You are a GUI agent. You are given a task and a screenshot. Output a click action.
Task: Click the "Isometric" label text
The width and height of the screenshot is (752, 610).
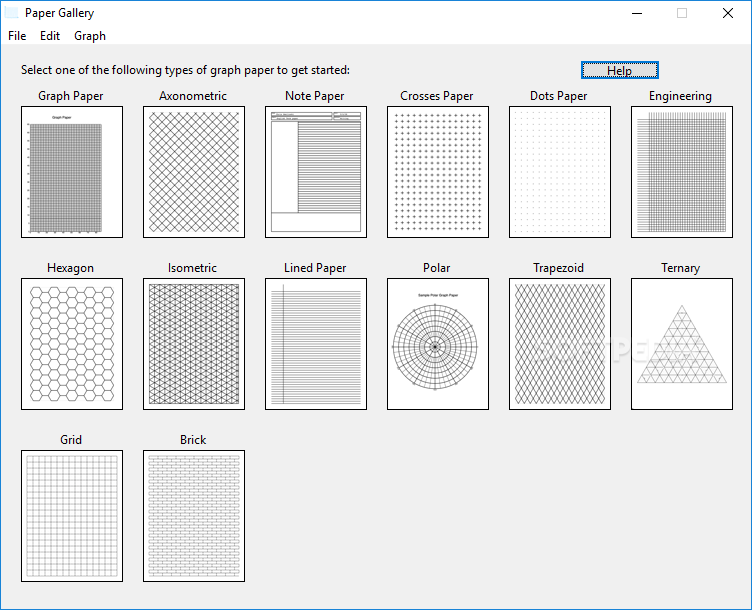tap(192, 268)
